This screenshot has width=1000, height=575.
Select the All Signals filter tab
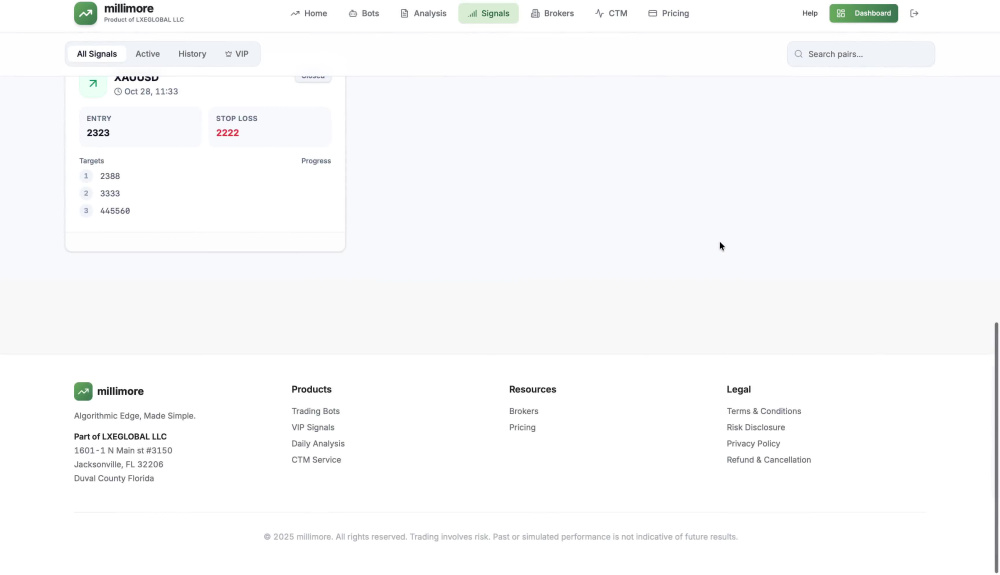pos(97,54)
